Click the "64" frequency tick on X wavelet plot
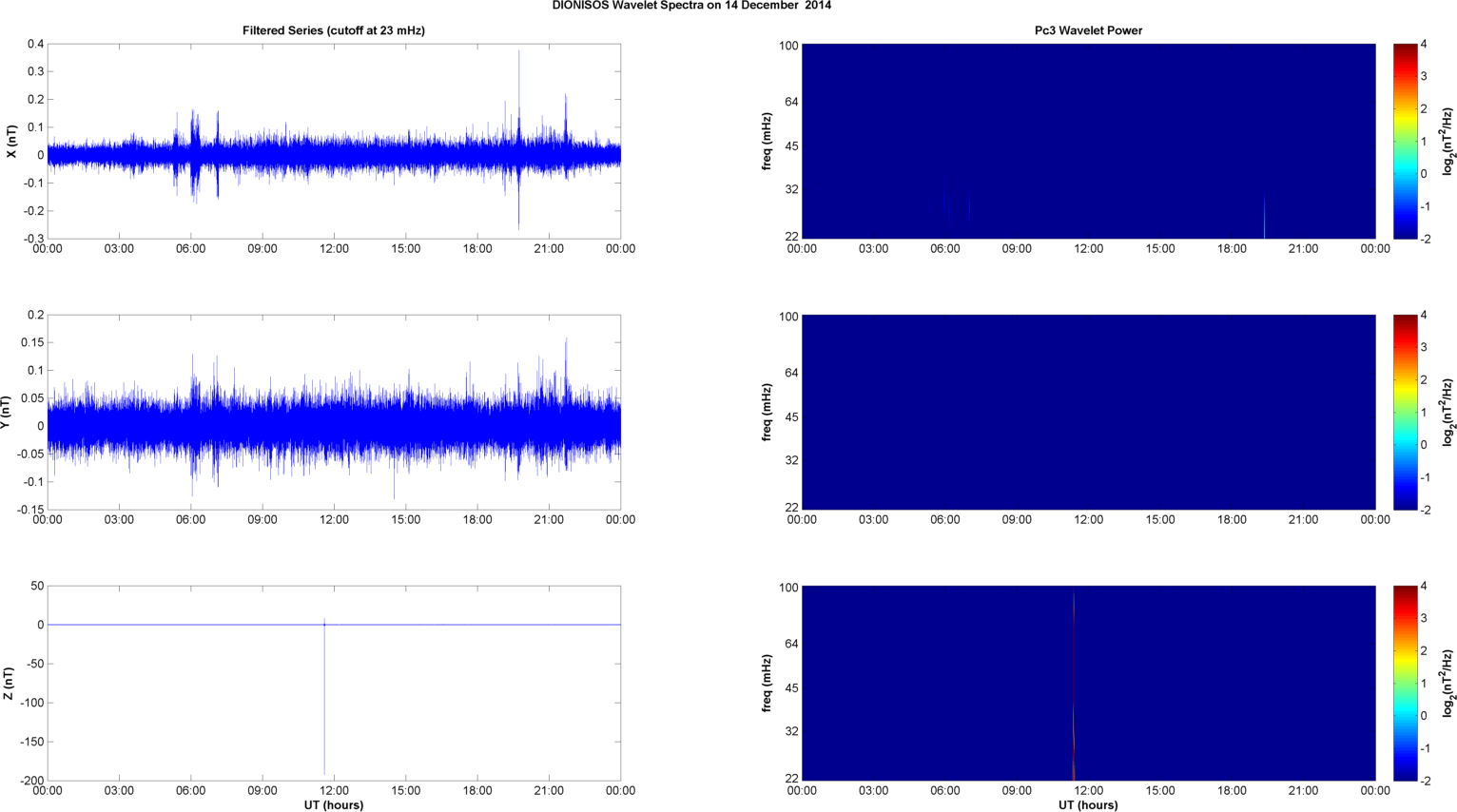1457x812 pixels. [x=791, y=102]
